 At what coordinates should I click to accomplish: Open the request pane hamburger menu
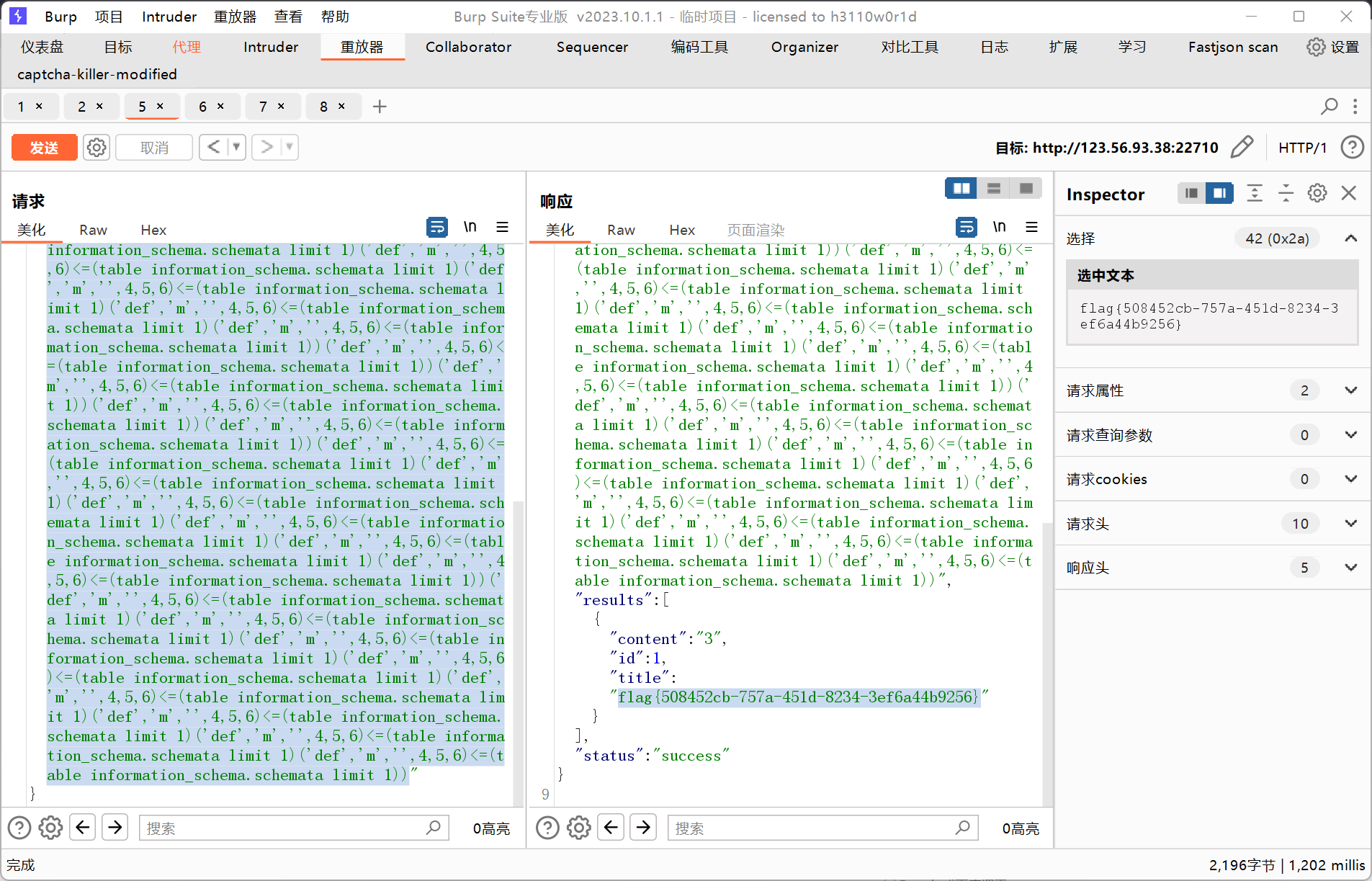(x=502, y=227)
